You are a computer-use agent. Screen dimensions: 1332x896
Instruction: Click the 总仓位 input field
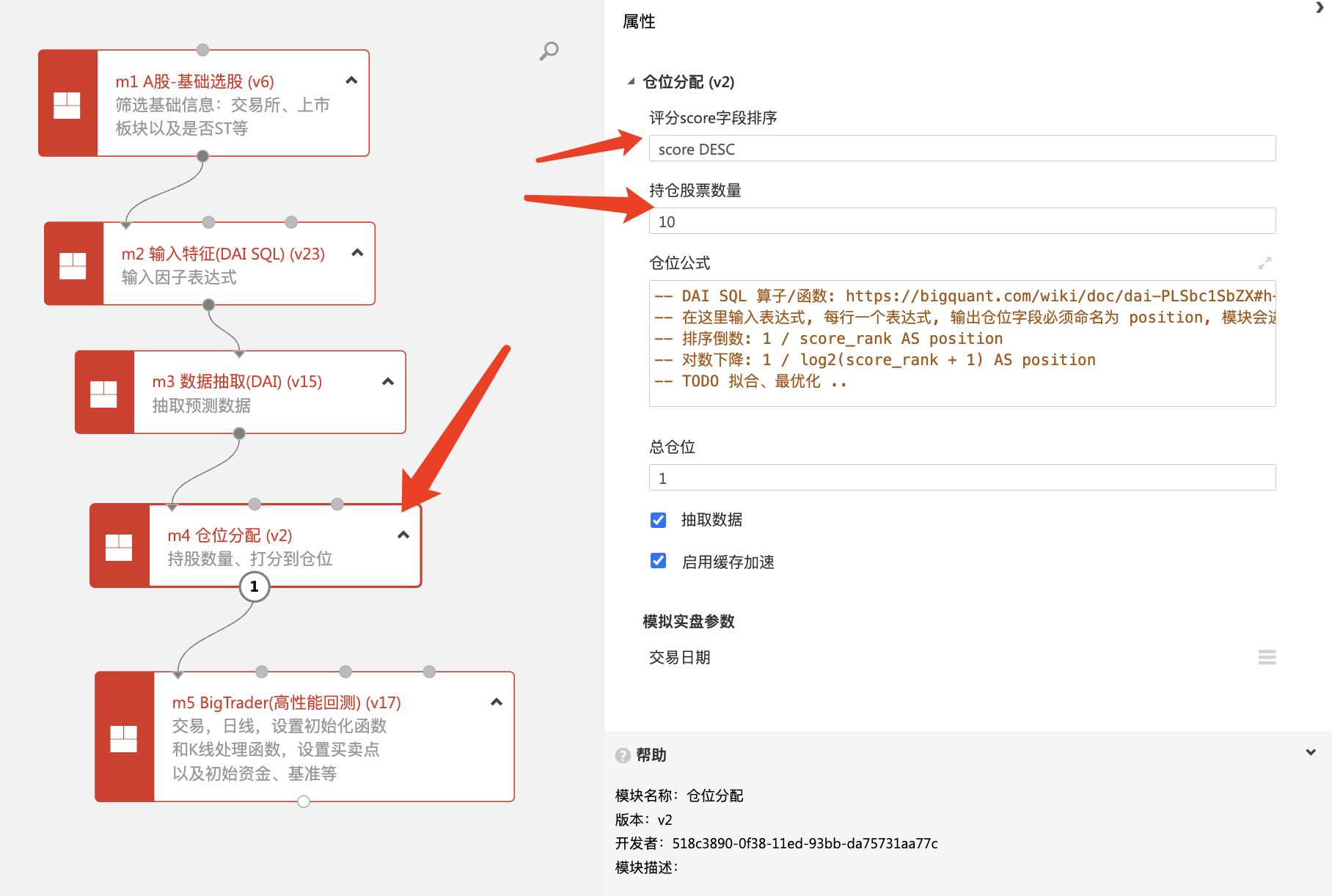962,478
